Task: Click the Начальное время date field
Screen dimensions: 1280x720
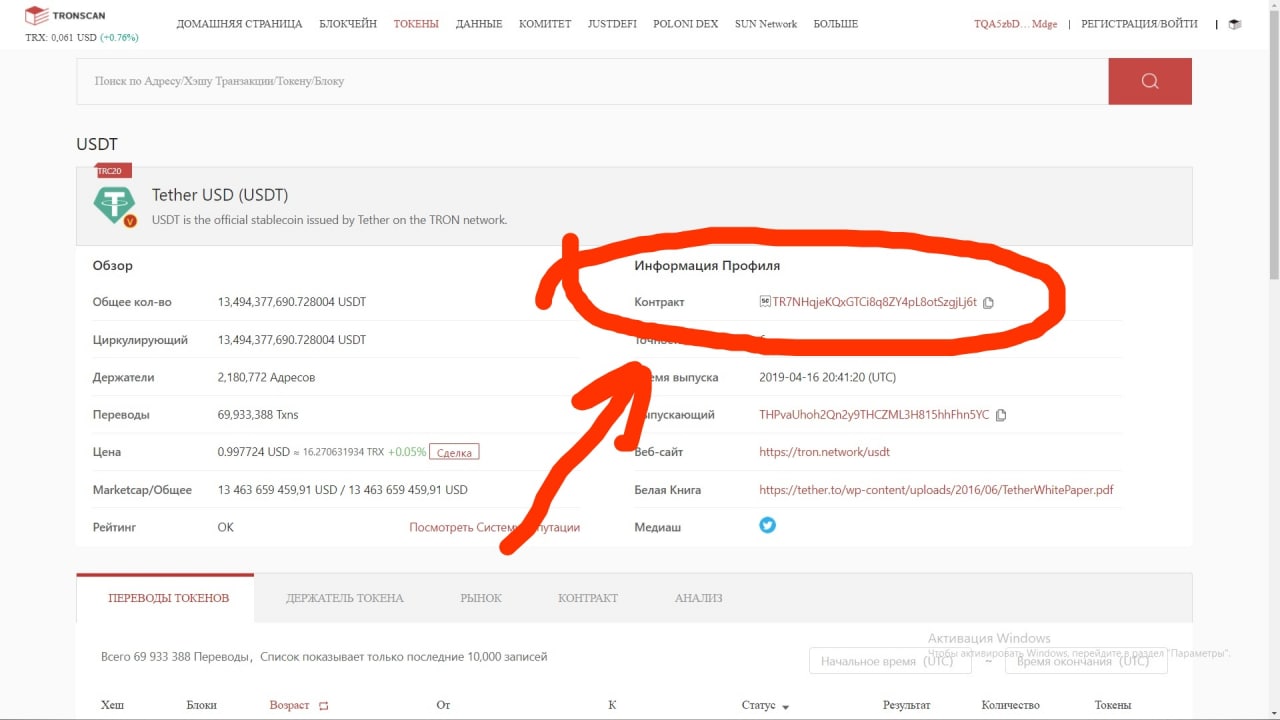Action: coord(888,661)
